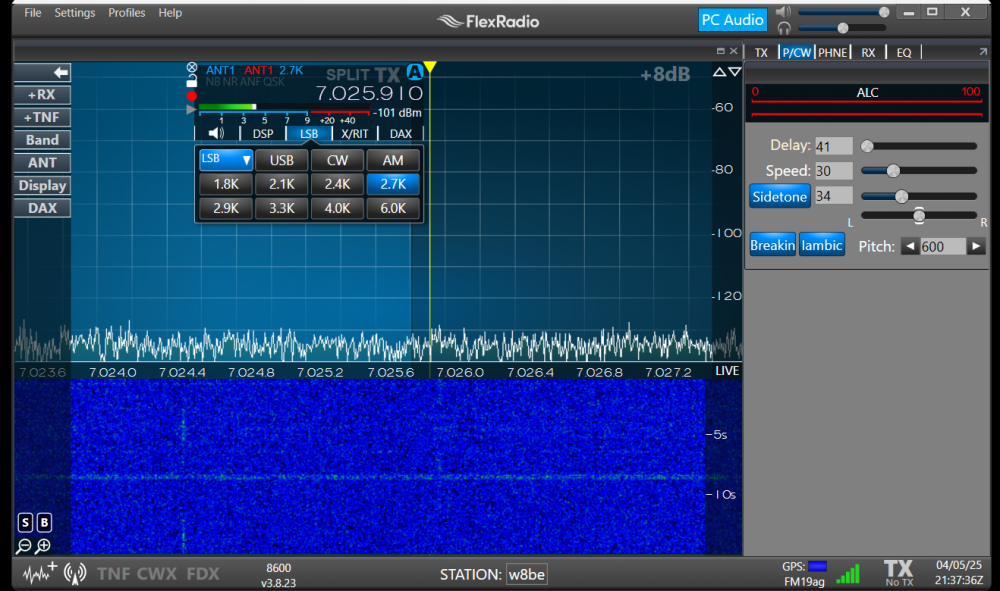Viewport: 1000px width, 591px height.
Task: Open the TX antenna ANT1 red selector
Action: point(258,70)
